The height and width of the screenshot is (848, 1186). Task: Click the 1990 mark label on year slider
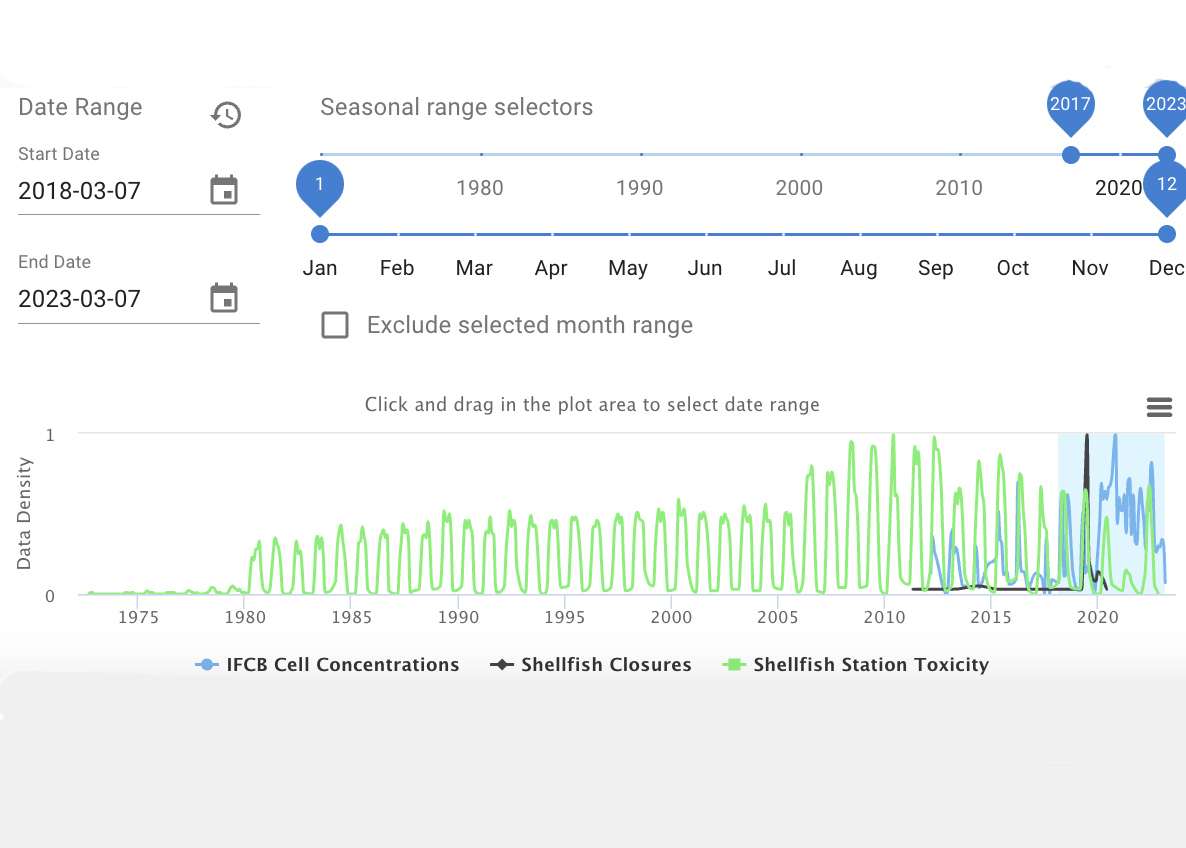(x=640, y=188)
